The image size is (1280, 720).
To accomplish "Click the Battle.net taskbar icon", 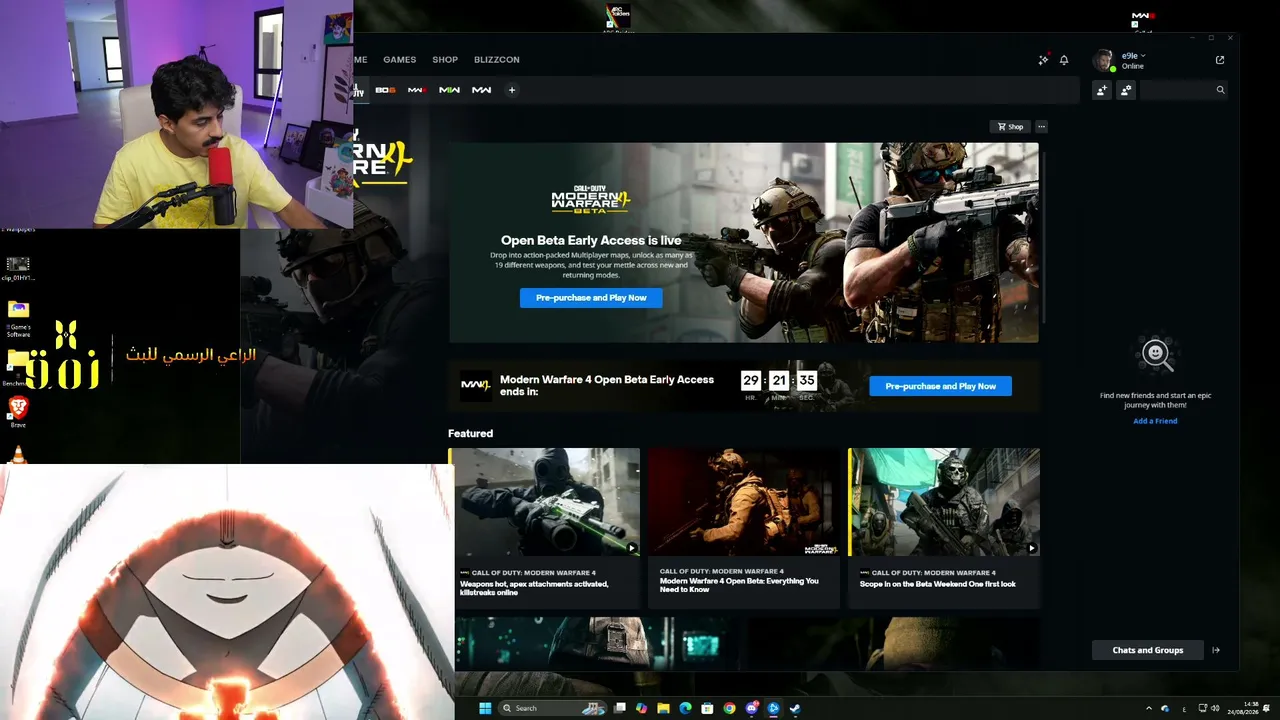I will coord(773,708).
